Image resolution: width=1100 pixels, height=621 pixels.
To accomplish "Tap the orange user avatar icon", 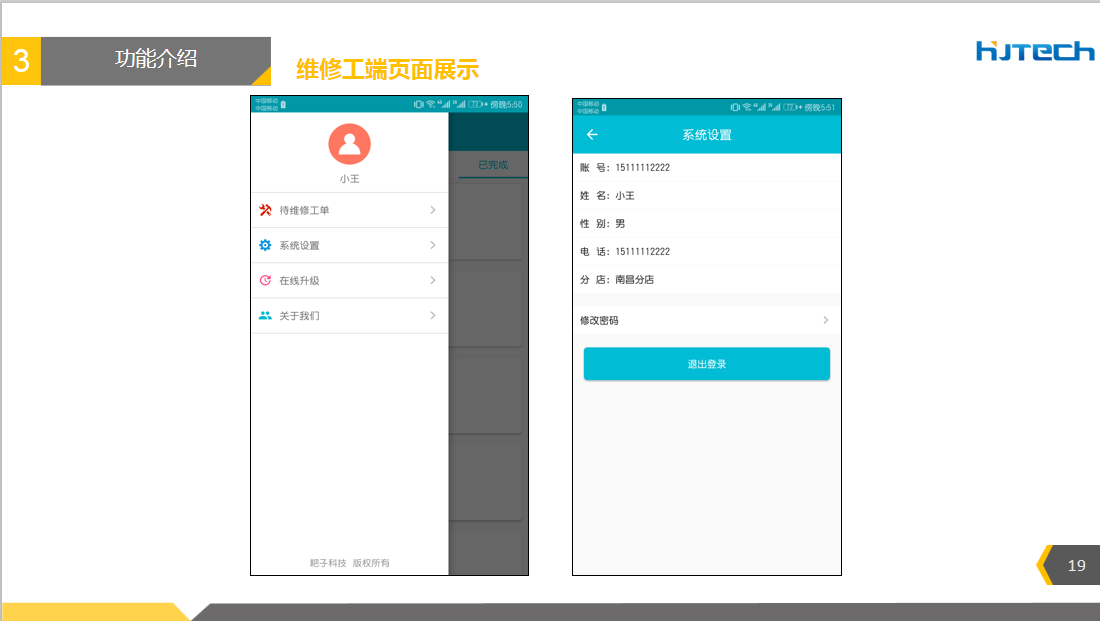I will point(349,144).
